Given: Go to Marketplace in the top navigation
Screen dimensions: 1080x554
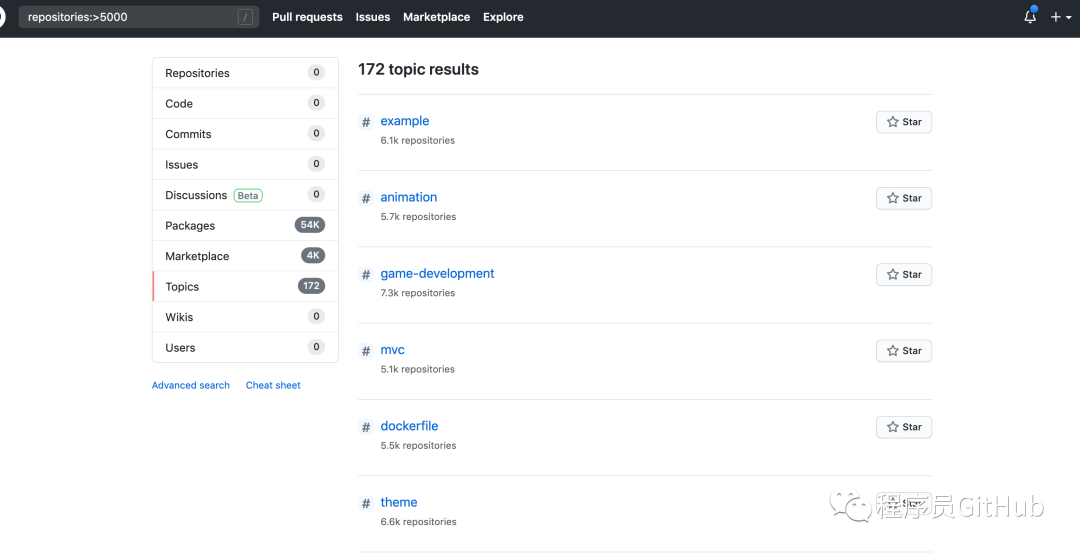Looking at the screenshot, I should tap(437, 17).
